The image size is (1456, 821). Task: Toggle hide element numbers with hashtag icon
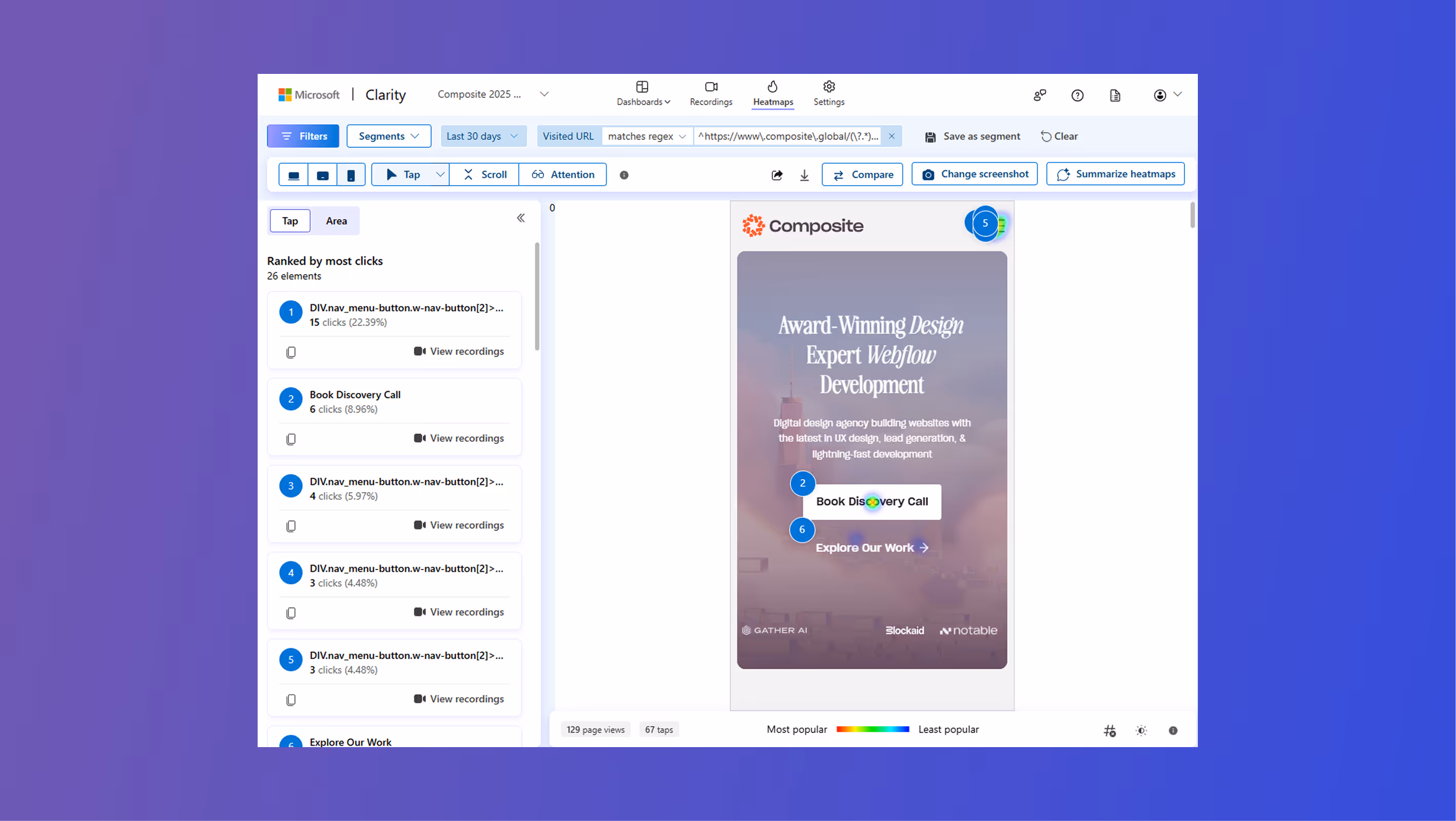[x=1111, y=730]
